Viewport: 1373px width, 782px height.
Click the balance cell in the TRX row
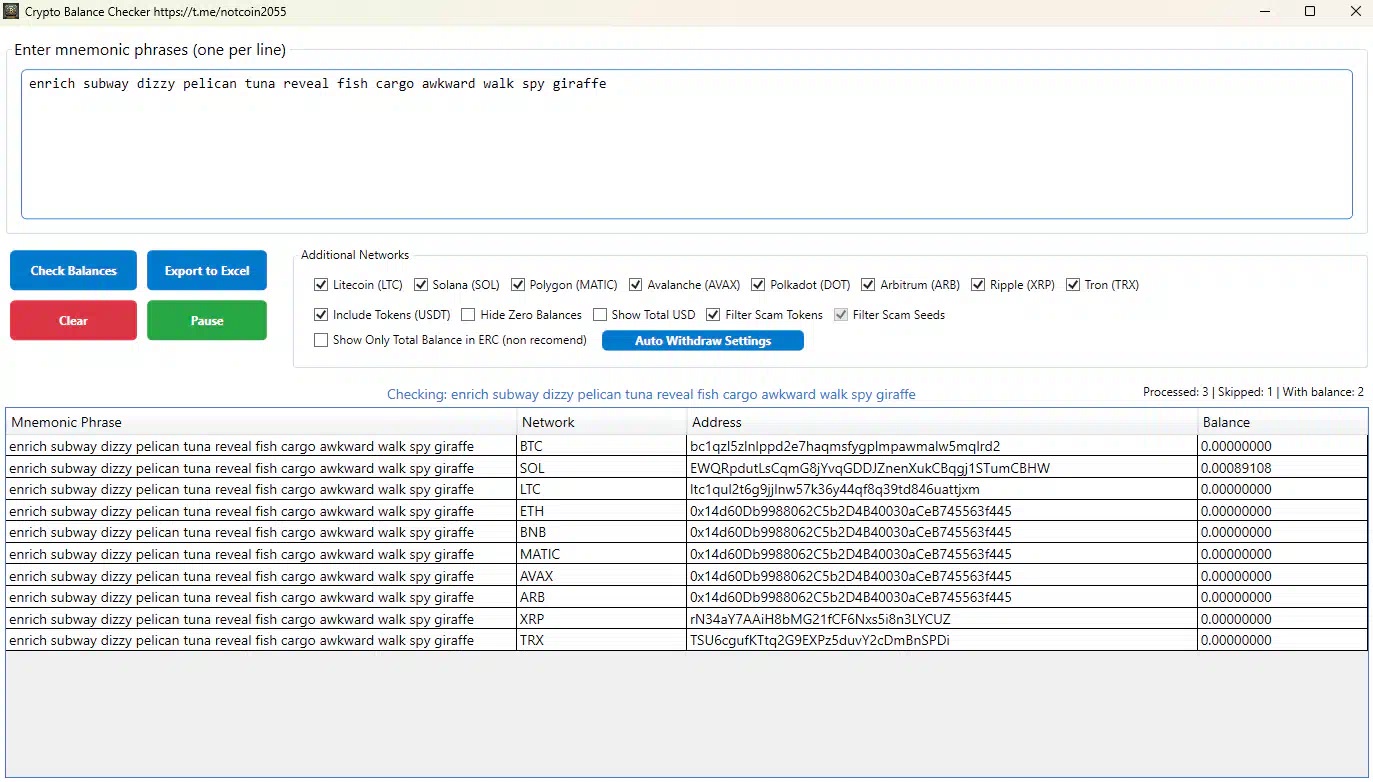click(x=1283, y=640)
